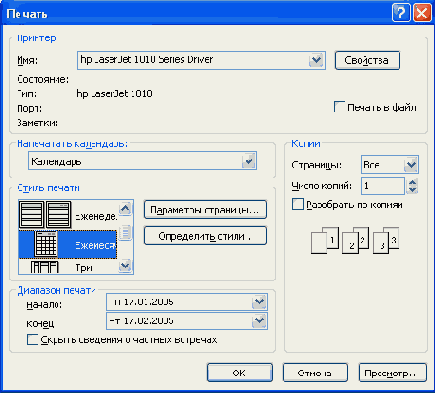Screen dimensions: 435x393
Task: Open the начало start date dropdown
Action: click(x=259, y=302)
